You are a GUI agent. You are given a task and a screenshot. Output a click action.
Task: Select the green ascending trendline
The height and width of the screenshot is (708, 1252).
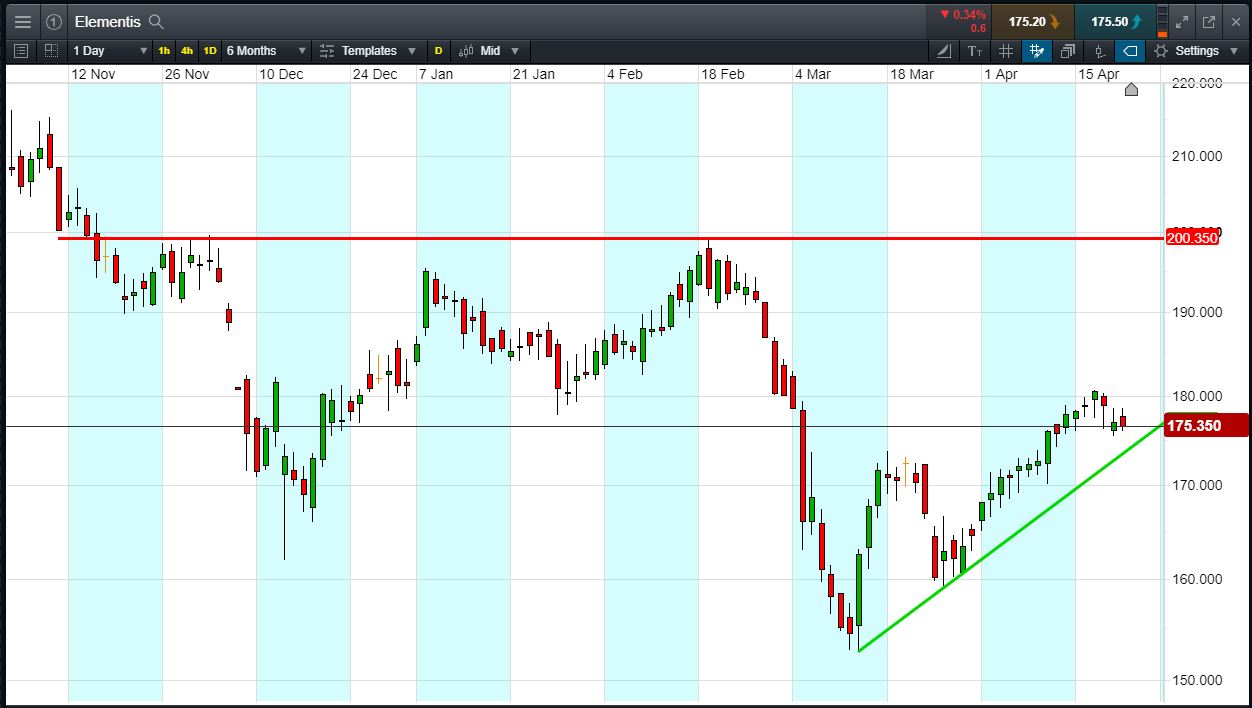tap(1011, 537)
